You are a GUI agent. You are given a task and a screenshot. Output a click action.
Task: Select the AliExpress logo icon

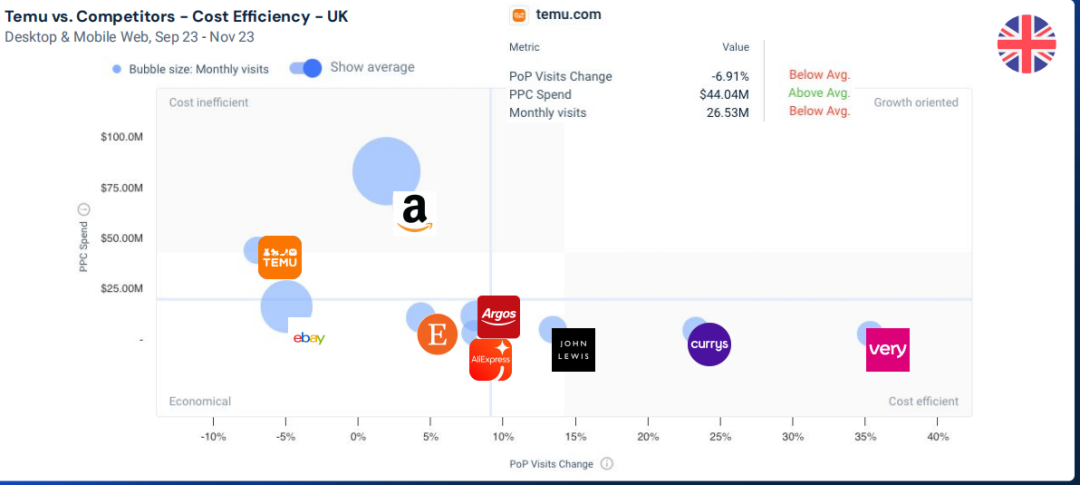click(x=490, y=360)
